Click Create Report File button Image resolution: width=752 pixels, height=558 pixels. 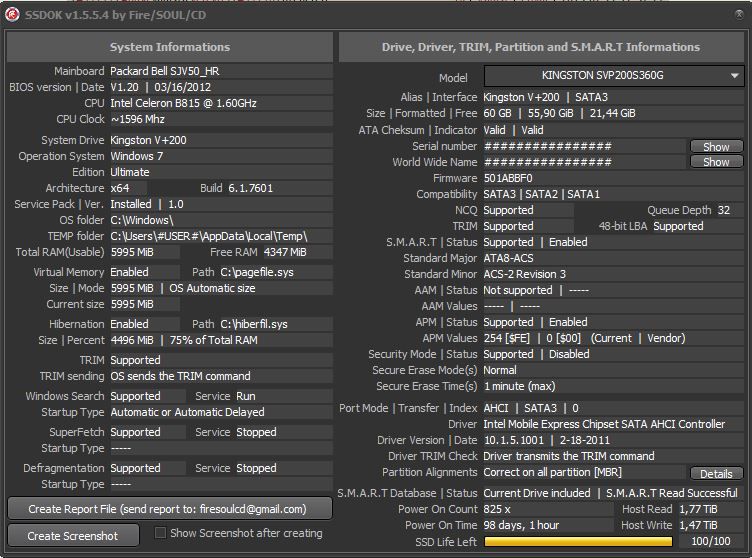tap(170, 509)
